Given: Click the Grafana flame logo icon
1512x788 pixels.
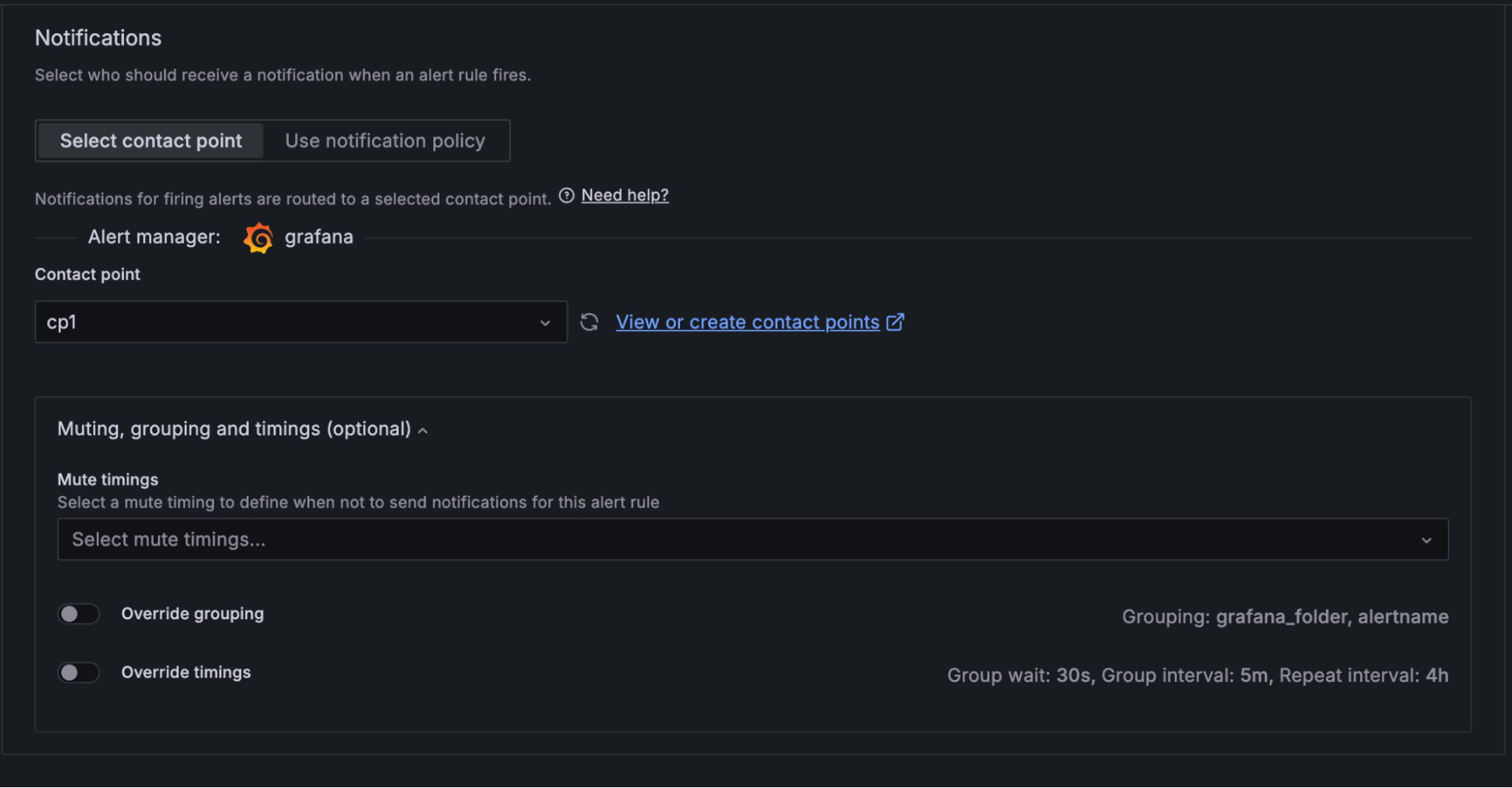Looking at the screenshot, I should (x=258, y=237).
